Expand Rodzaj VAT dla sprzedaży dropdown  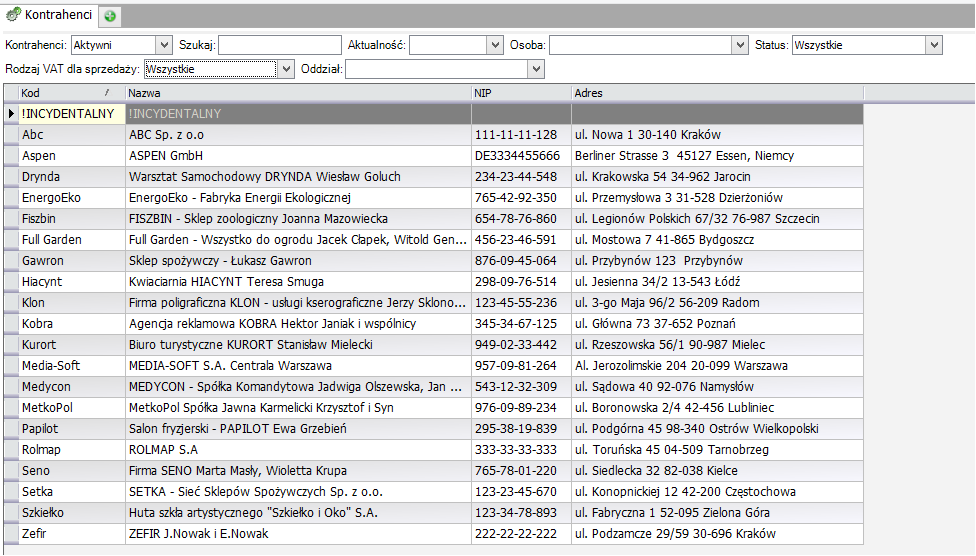pos(286,69)
